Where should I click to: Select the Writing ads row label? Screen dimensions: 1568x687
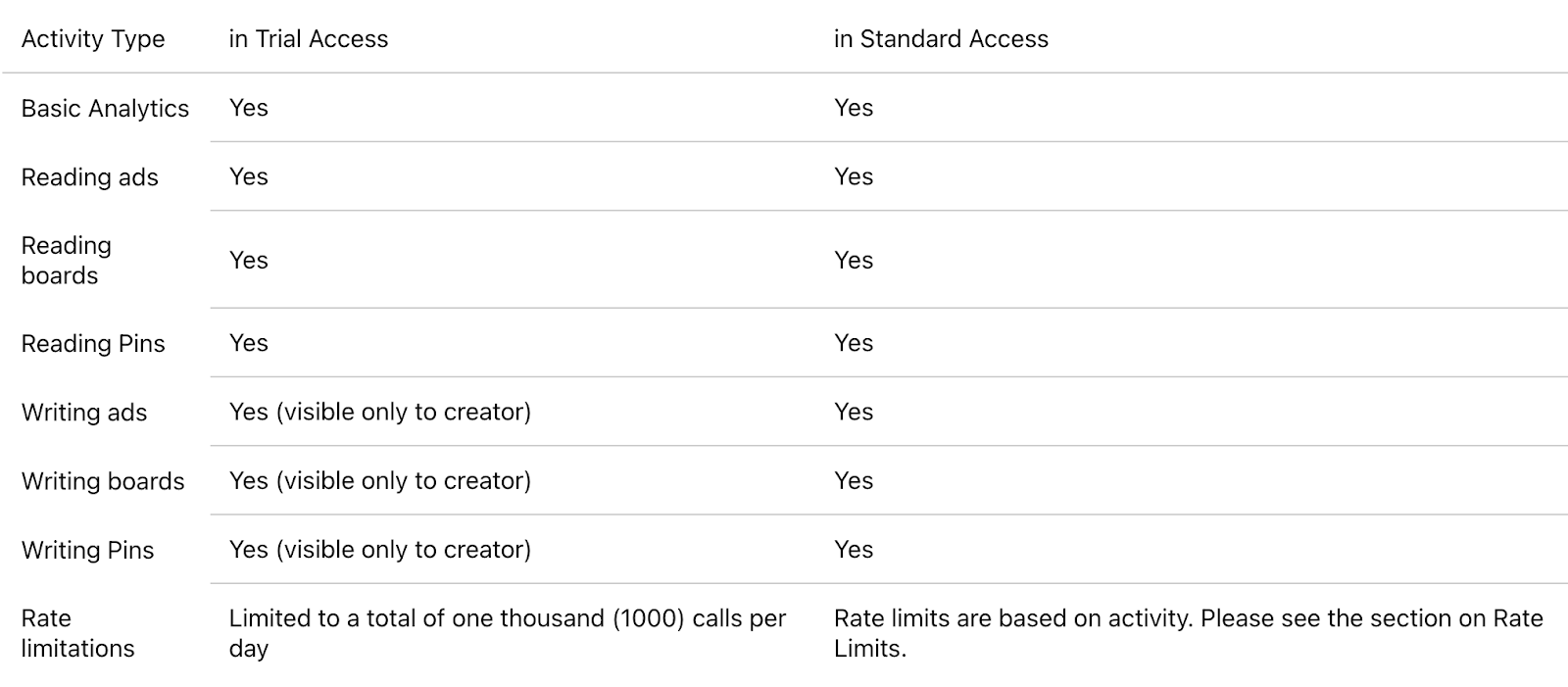84,413
